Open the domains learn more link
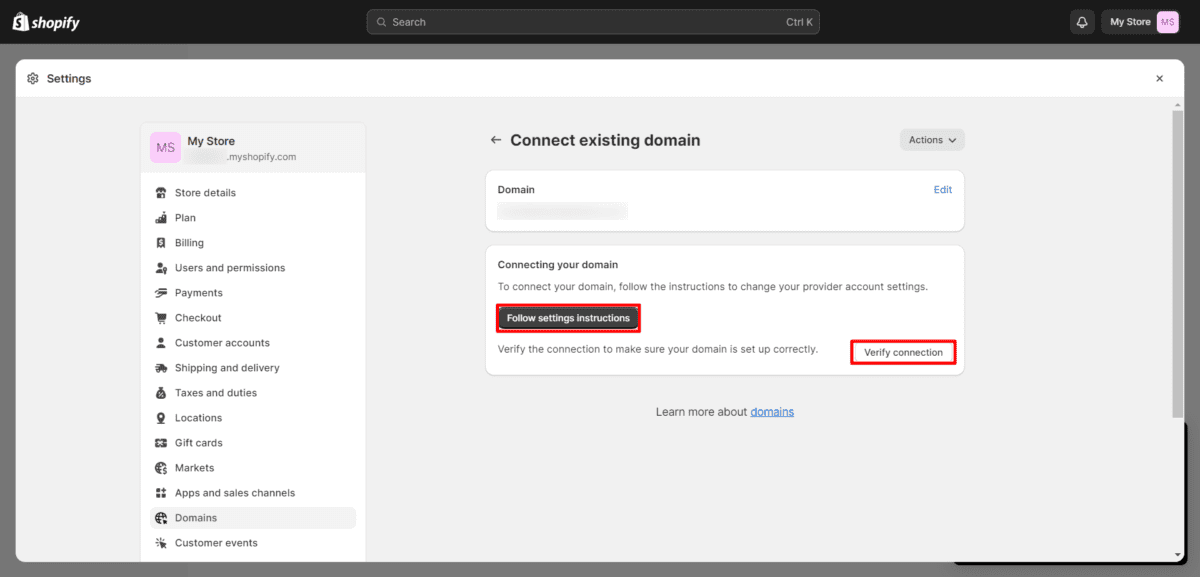 771,411
